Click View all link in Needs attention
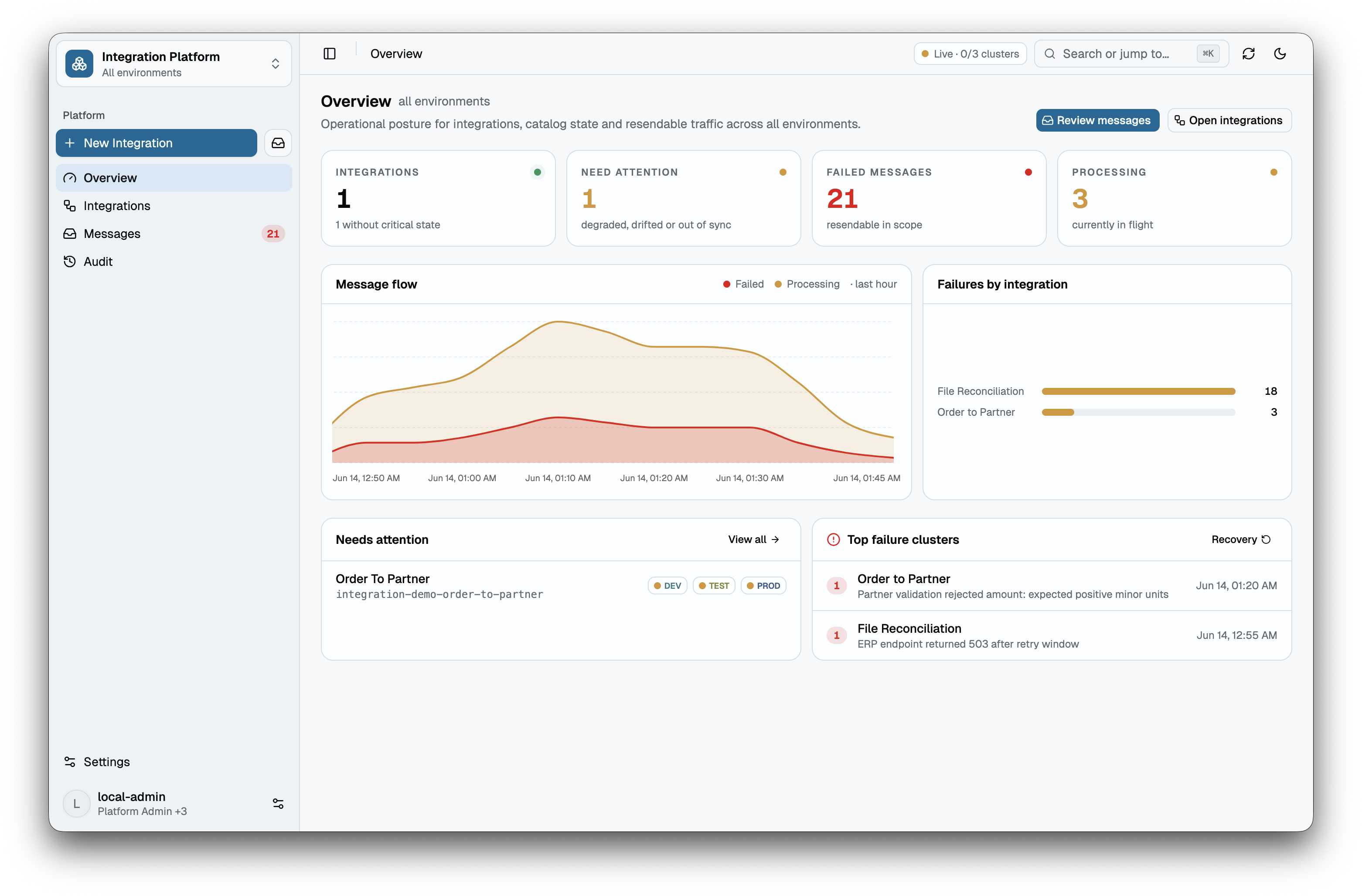The height and width of the screenshot is (896, 1362). click(x=754, y=540)
